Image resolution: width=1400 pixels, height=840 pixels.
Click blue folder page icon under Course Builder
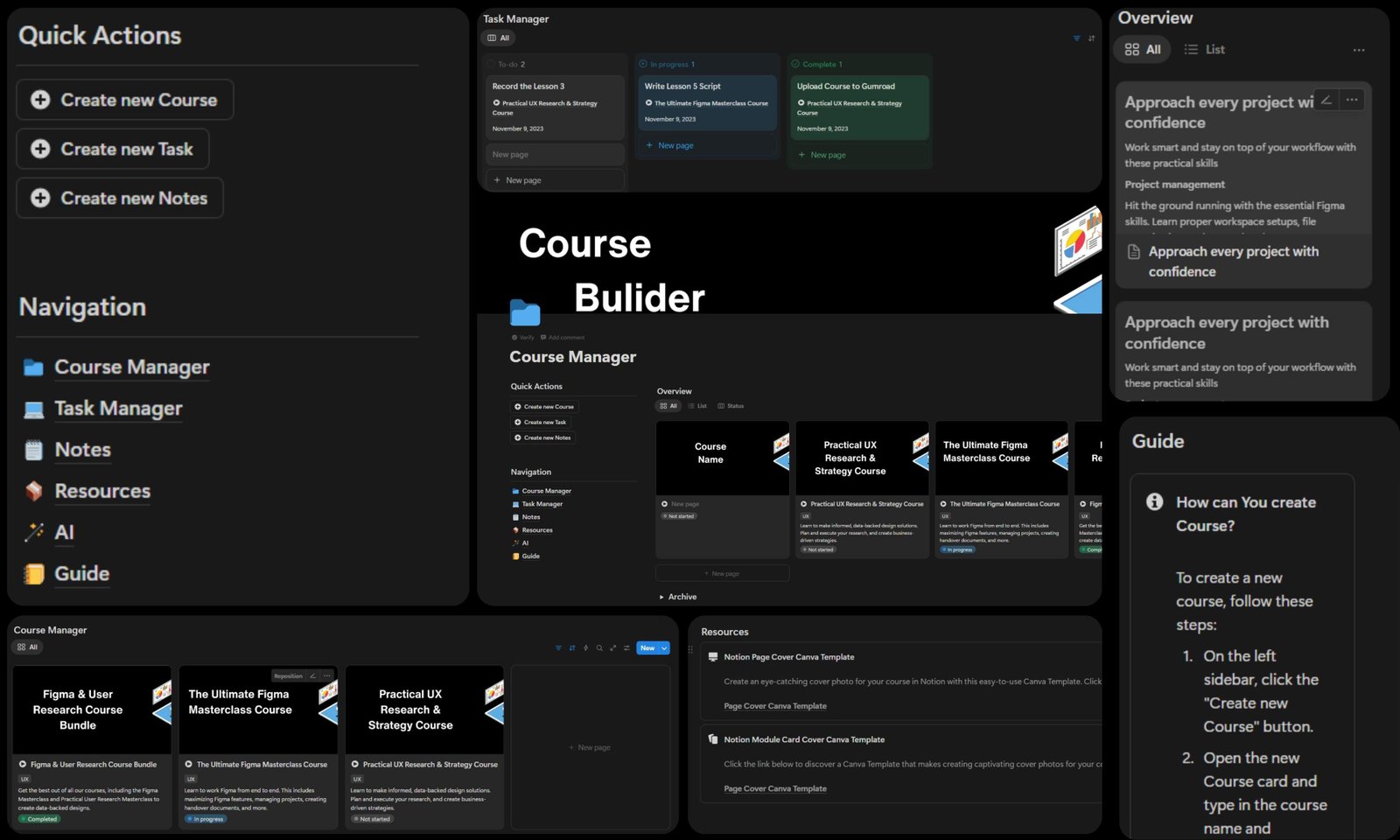(x=525, y=312)
